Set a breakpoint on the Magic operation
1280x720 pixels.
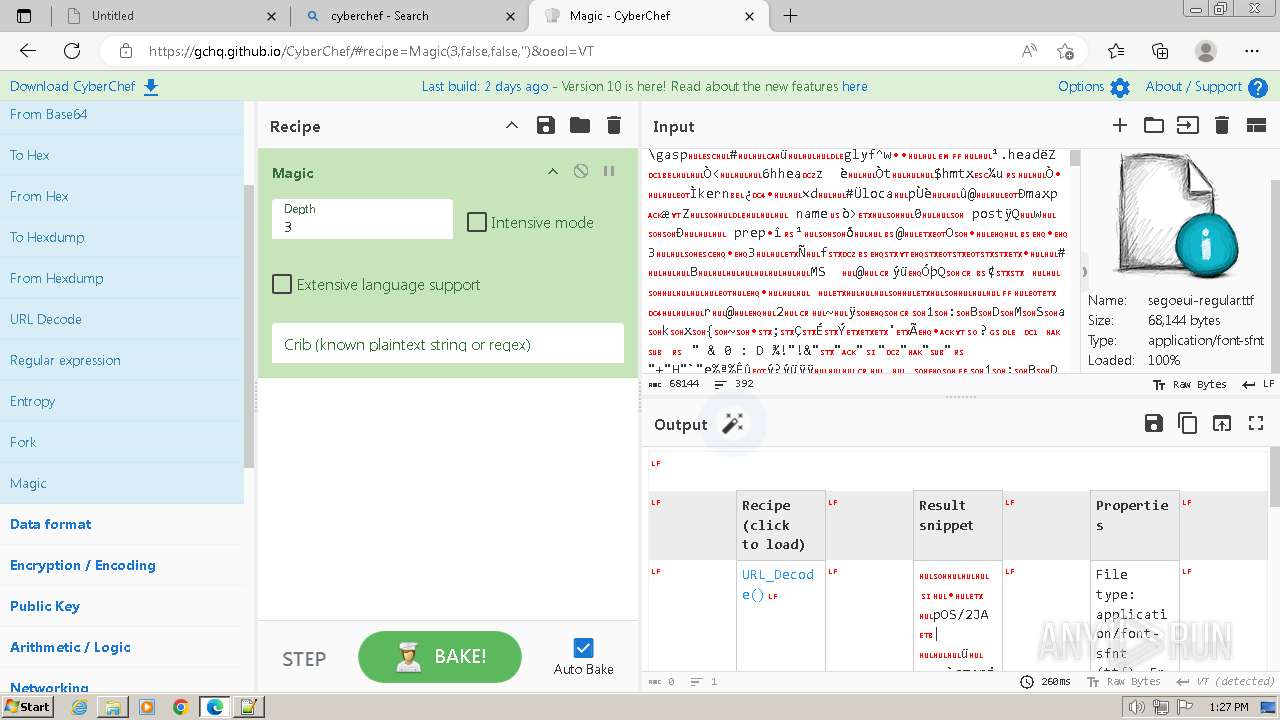609,172
